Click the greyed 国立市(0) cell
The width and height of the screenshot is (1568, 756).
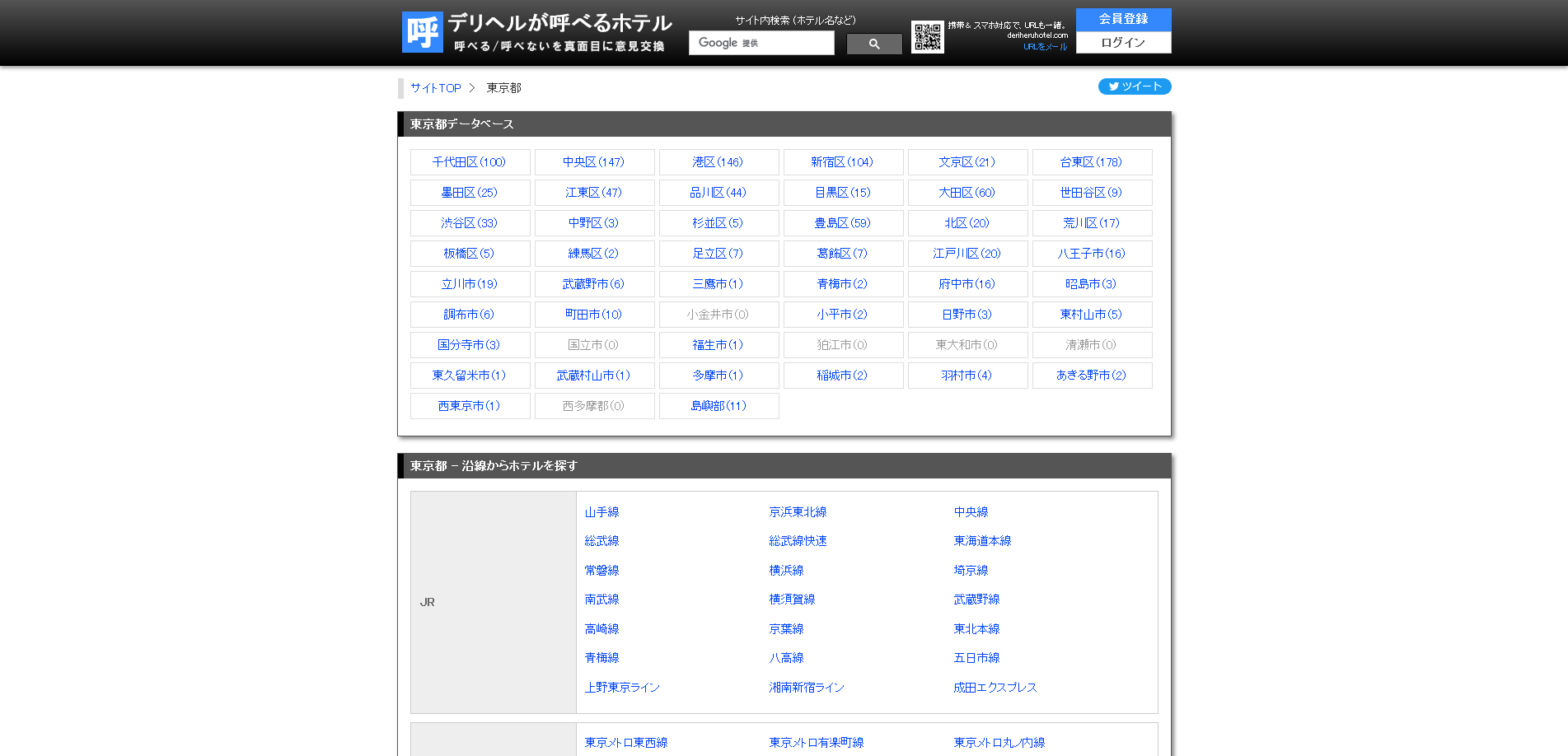[x=594, y=345]
